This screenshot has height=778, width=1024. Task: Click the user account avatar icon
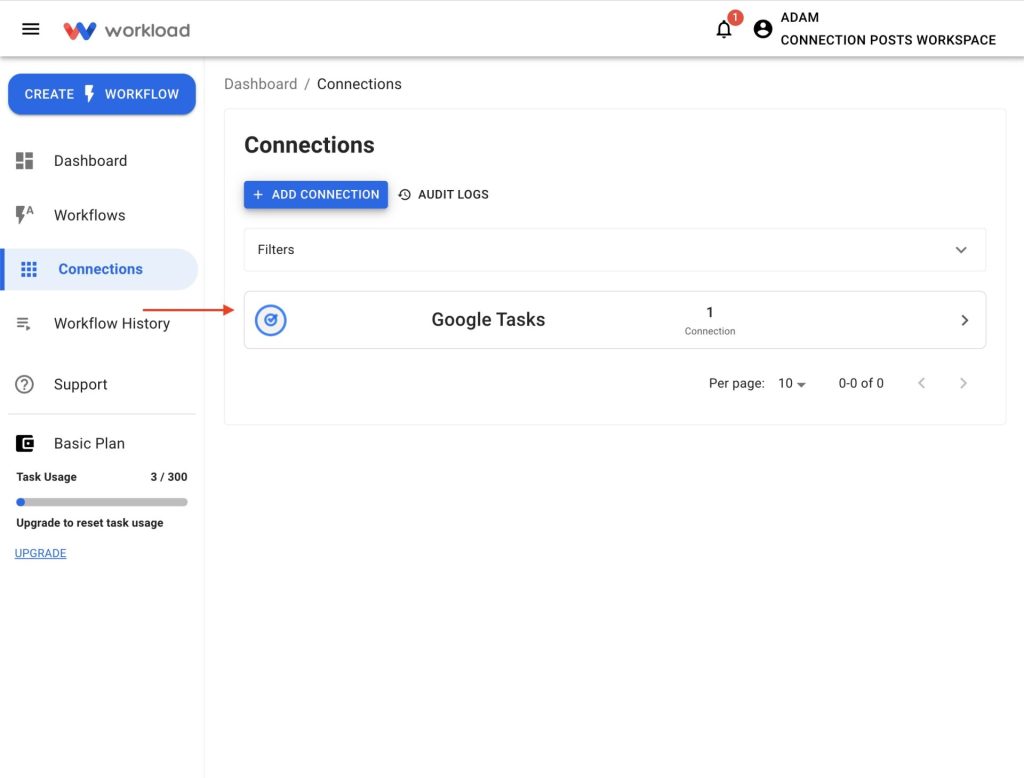pos(763,29)
